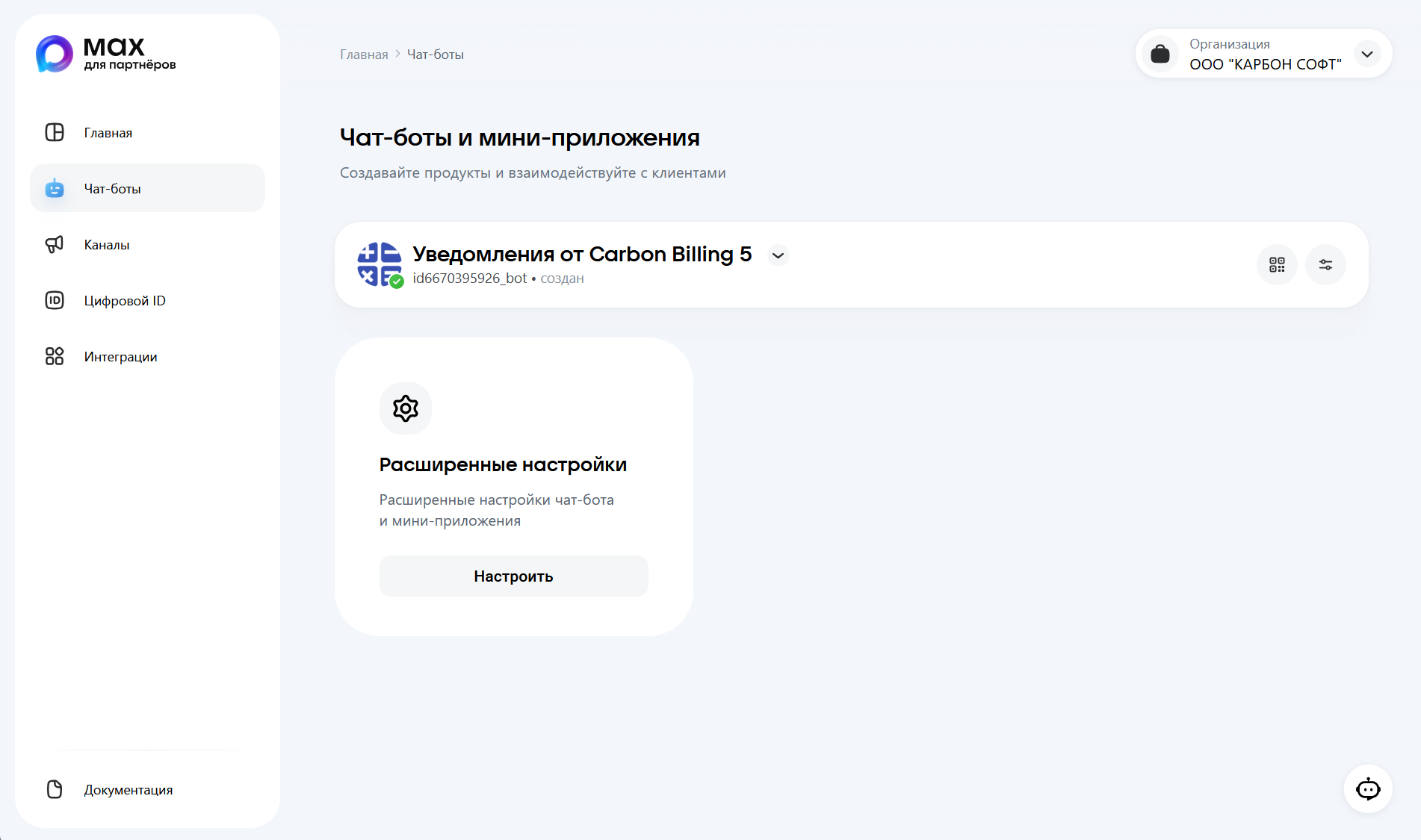Click the gear icon on settings card
Screen dimensions: 1421x840
(406, 408)
